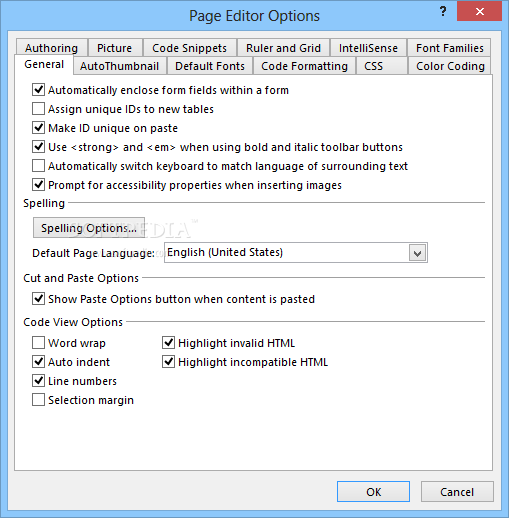
Task: Open the Code Formatting tab
Action: pyautogui.click(x=304, y=66)
